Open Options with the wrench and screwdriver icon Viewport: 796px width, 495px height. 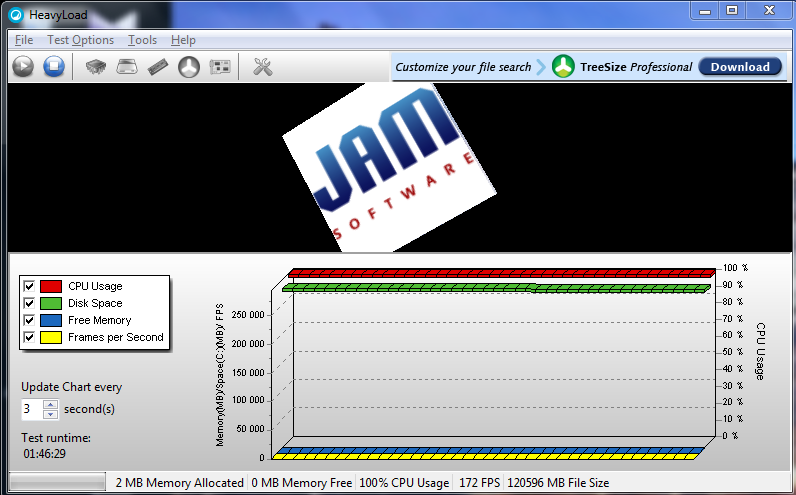pyautogui.click(x=262, y=67)
